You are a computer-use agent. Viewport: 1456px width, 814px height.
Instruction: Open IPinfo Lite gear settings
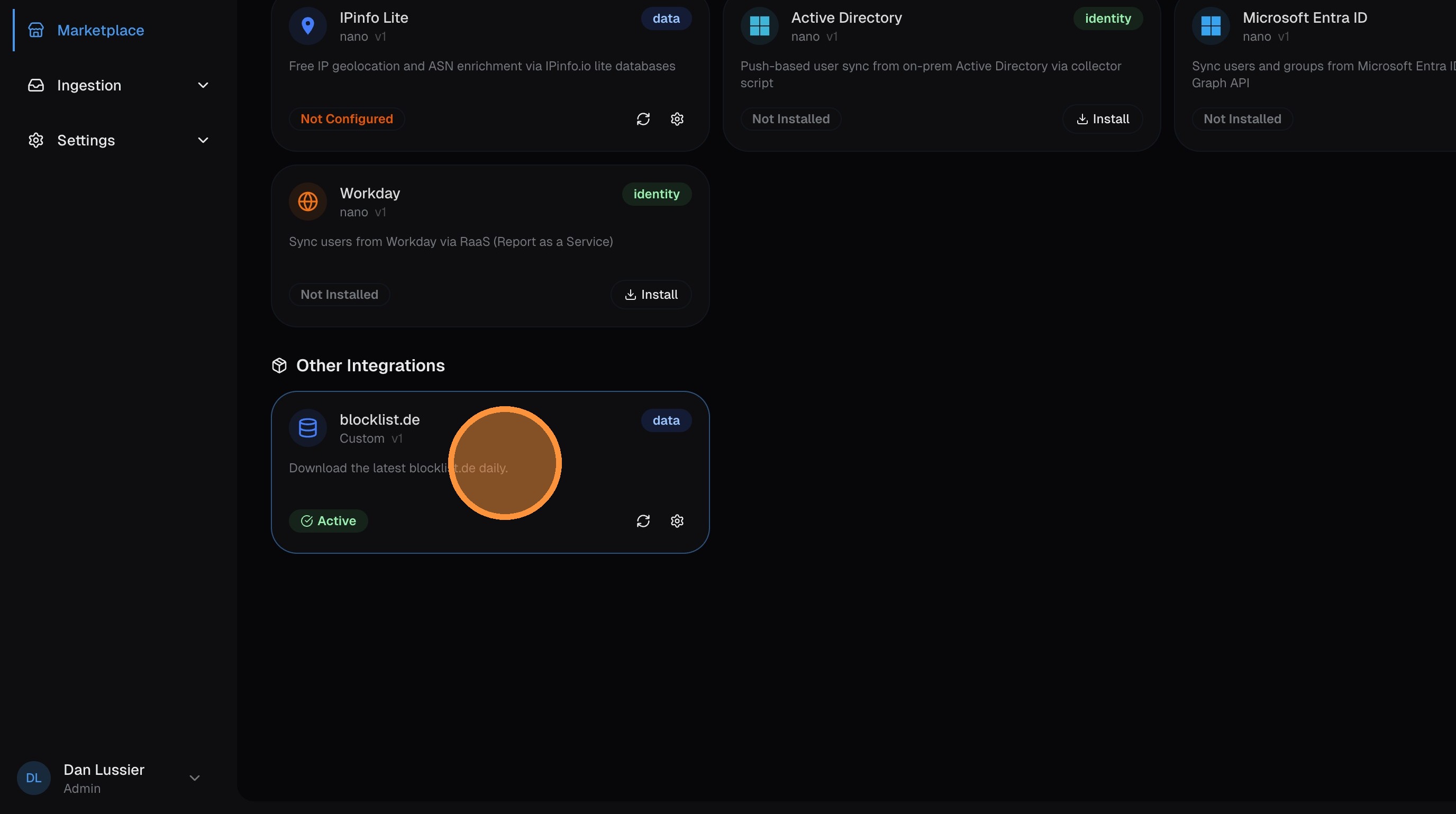pos(677,118)
